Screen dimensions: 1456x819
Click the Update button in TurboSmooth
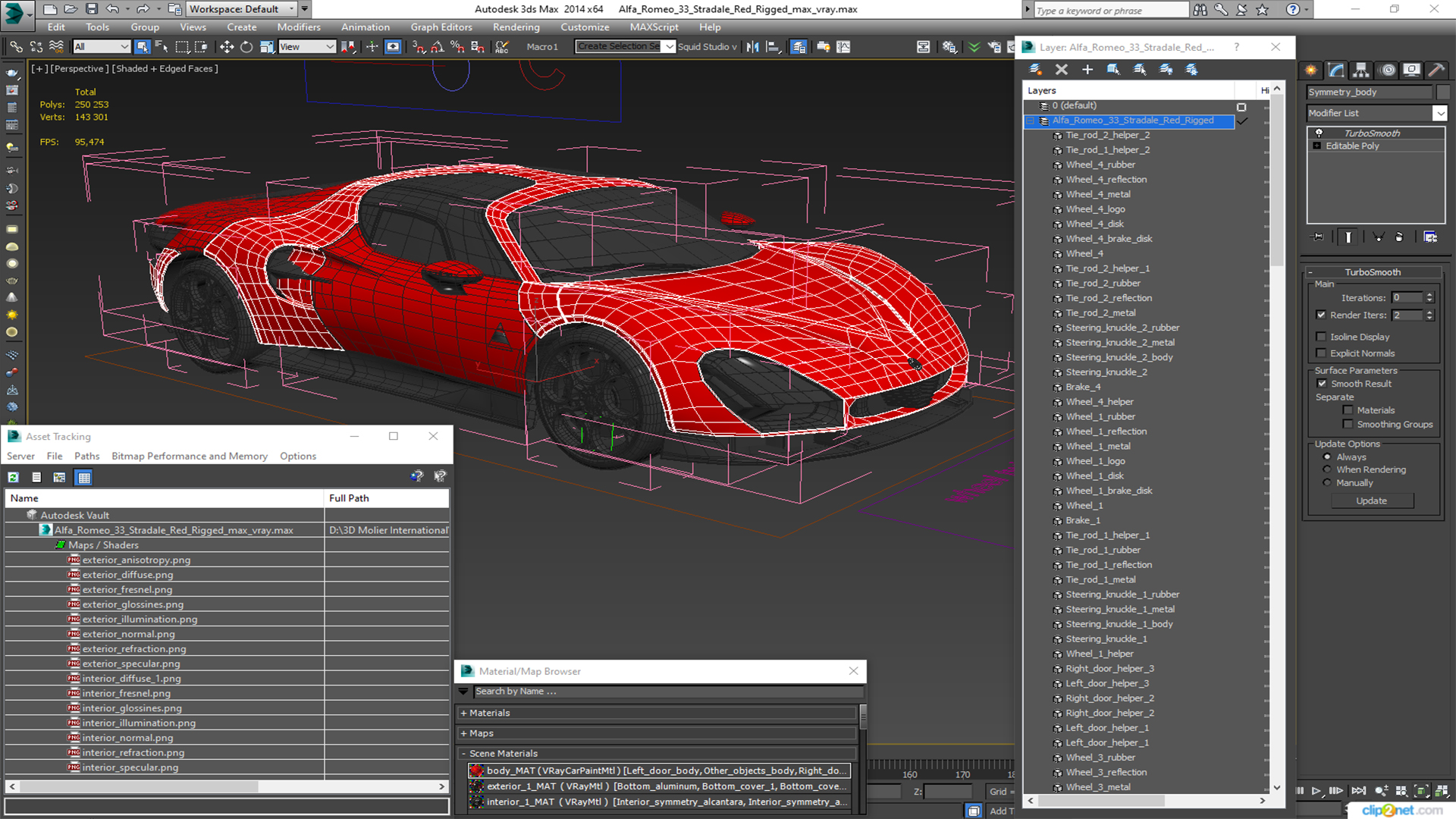(1371, 501)
